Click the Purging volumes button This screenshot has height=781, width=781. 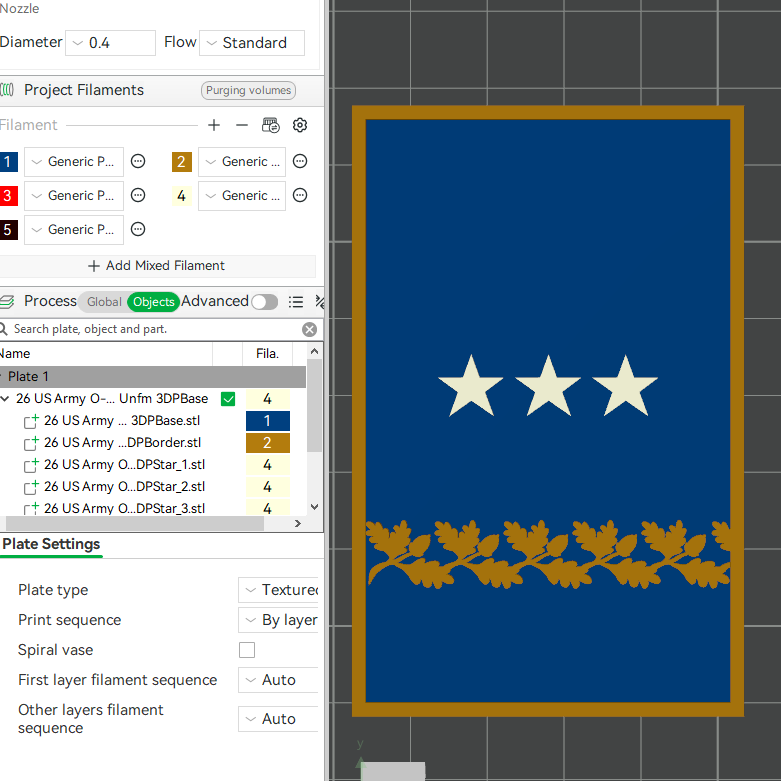point(249,90)
